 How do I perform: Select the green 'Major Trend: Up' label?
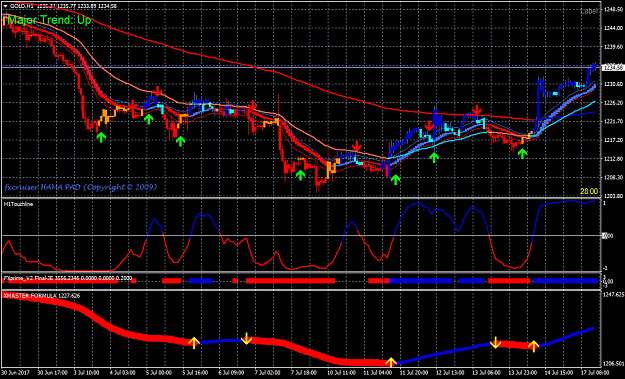pyautogui.click(x=48, y=20)
